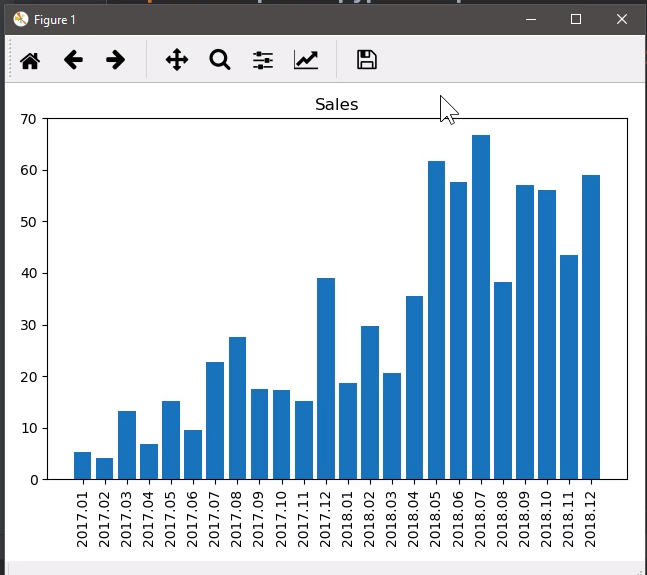Click the y-axis label '50'
Image resolution: width=647 pixels, height=575 pixels.
[28, 222]
